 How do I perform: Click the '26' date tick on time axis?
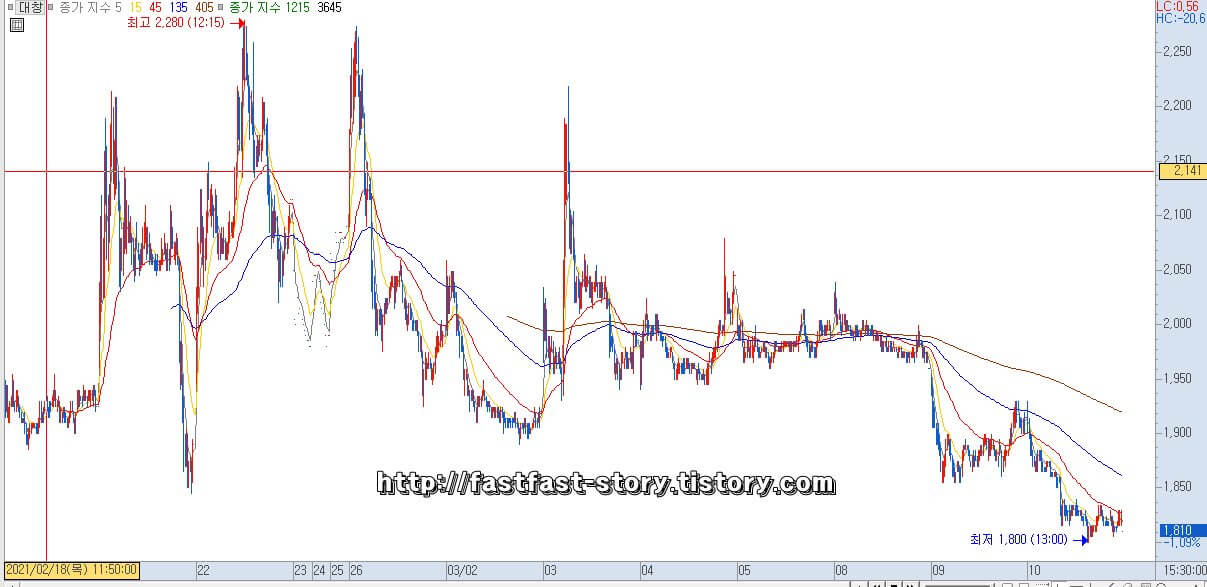click(x=356, y=571)
